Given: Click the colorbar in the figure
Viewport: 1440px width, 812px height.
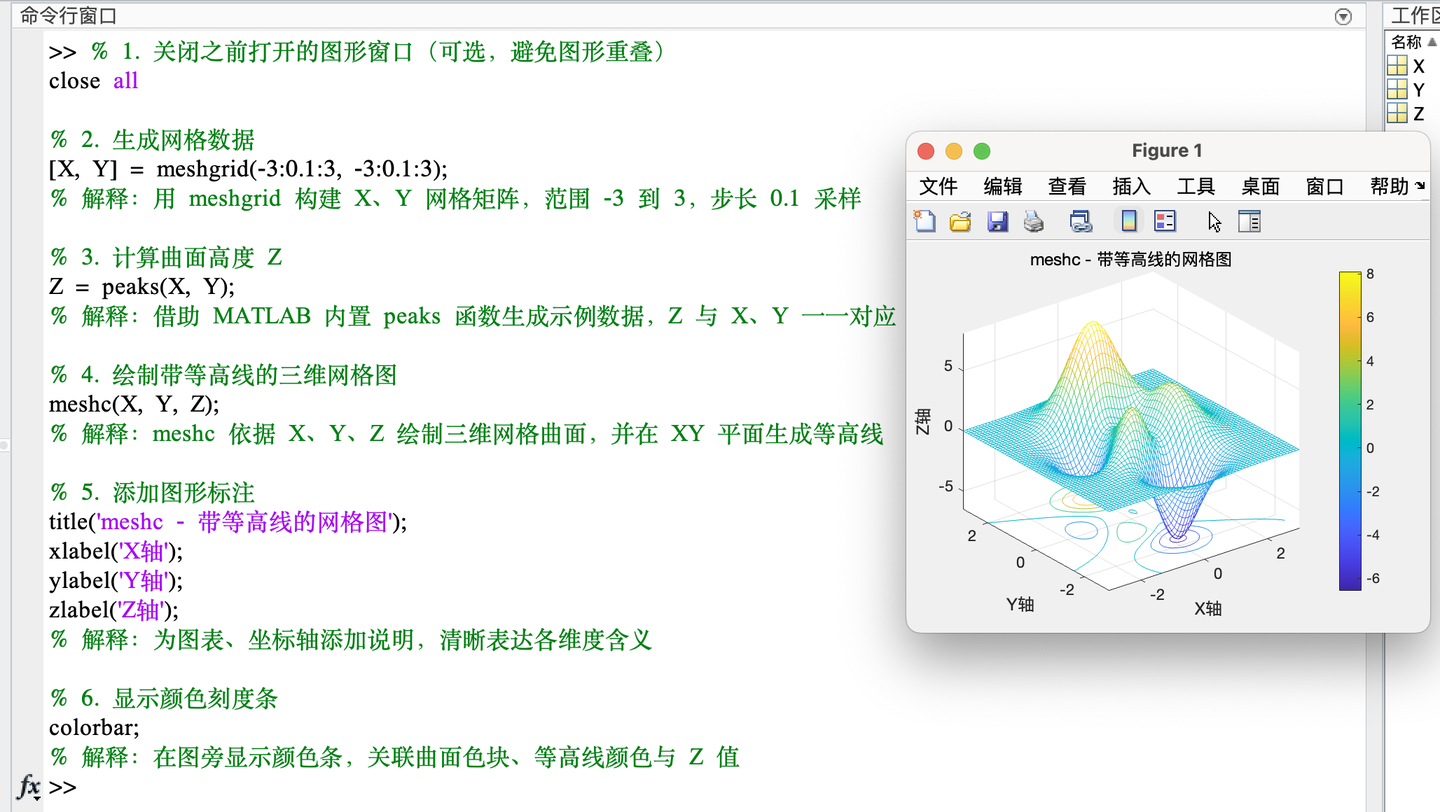Looking at the screenshot, I should click(1350, 430).
